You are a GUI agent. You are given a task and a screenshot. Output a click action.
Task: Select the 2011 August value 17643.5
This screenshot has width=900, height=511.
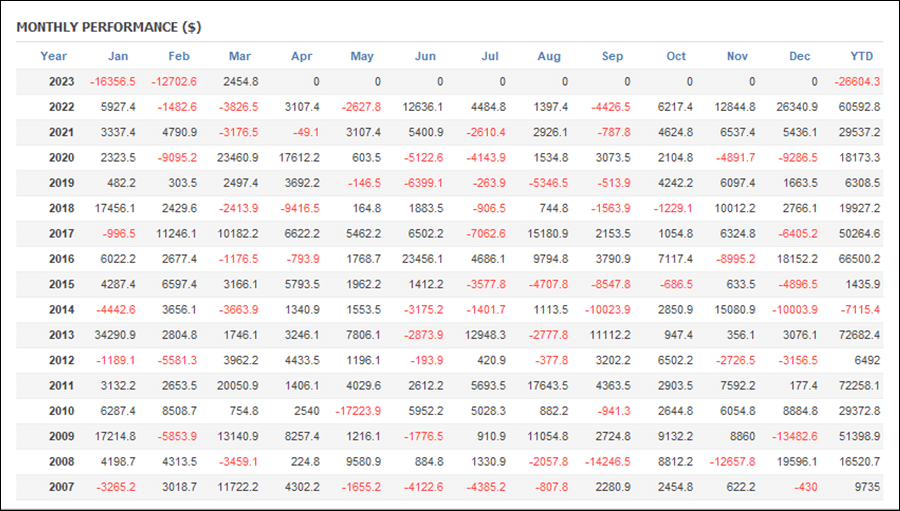[548, 386]
